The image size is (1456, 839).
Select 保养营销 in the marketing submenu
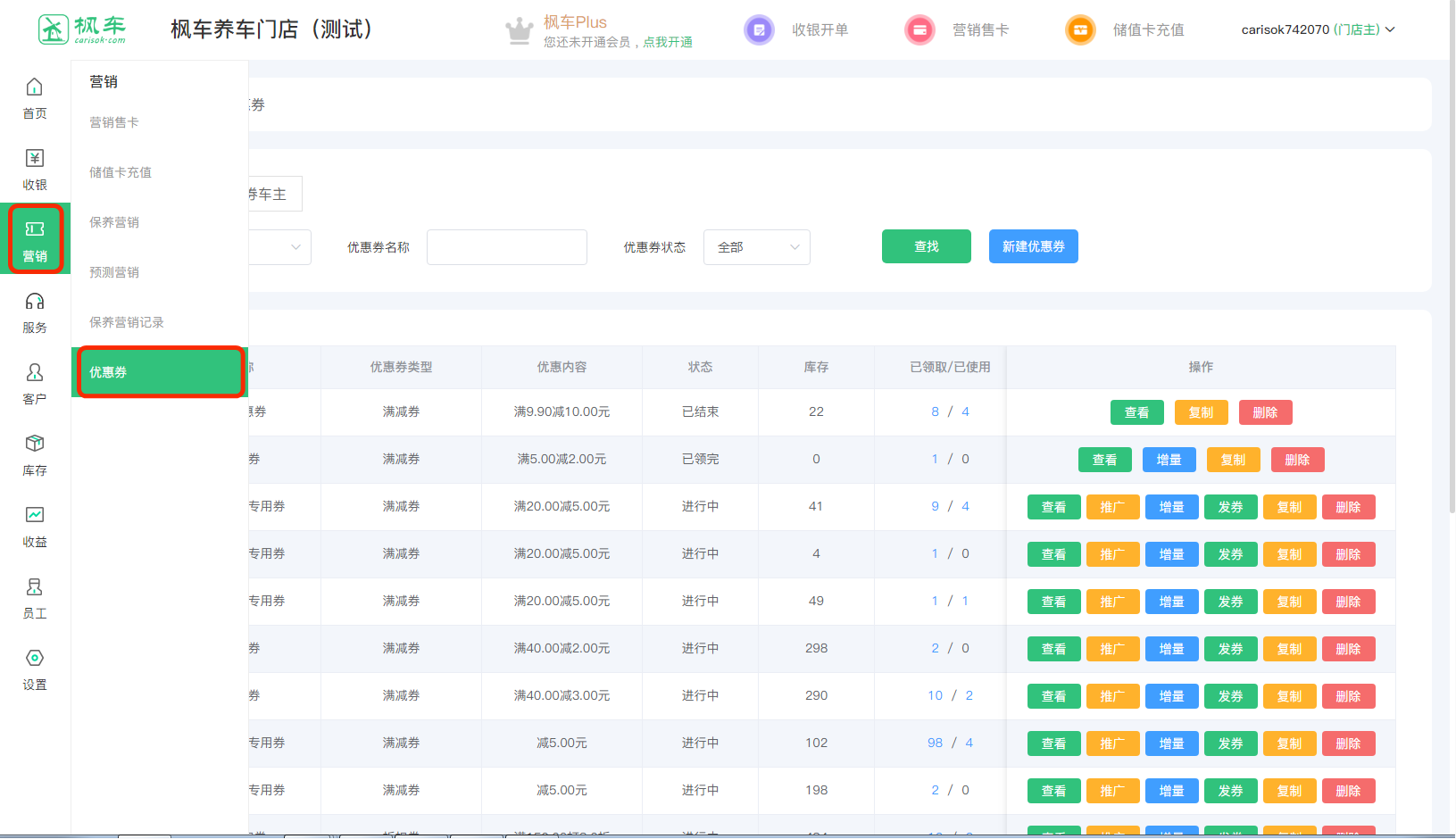[x=114, y=222]
